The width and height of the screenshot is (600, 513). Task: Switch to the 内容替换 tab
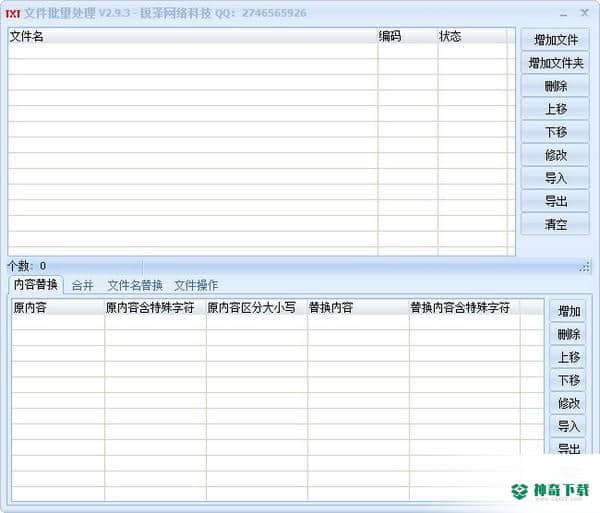[36, 284]
